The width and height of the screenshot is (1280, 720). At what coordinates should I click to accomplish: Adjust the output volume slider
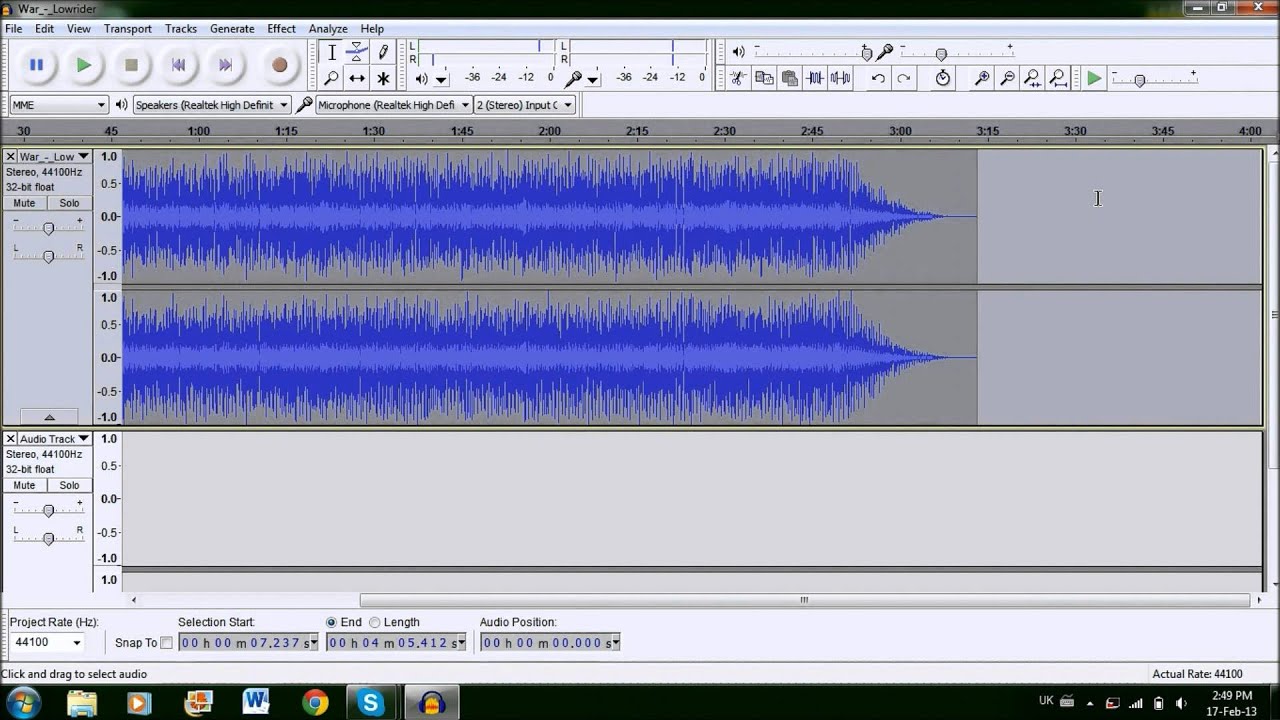point(867,54)
